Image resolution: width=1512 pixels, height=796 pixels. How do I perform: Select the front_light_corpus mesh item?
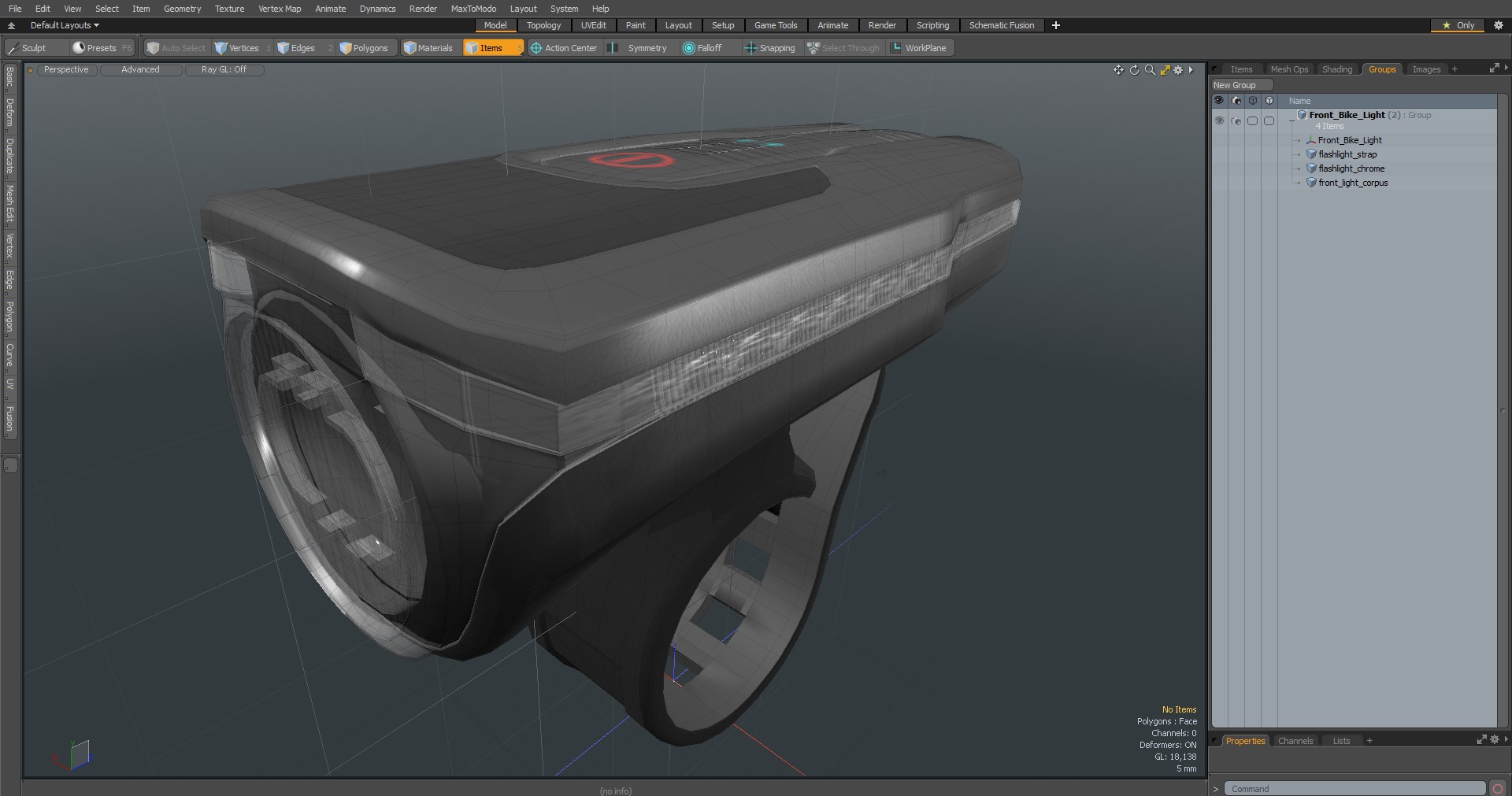pos(1353,183)
